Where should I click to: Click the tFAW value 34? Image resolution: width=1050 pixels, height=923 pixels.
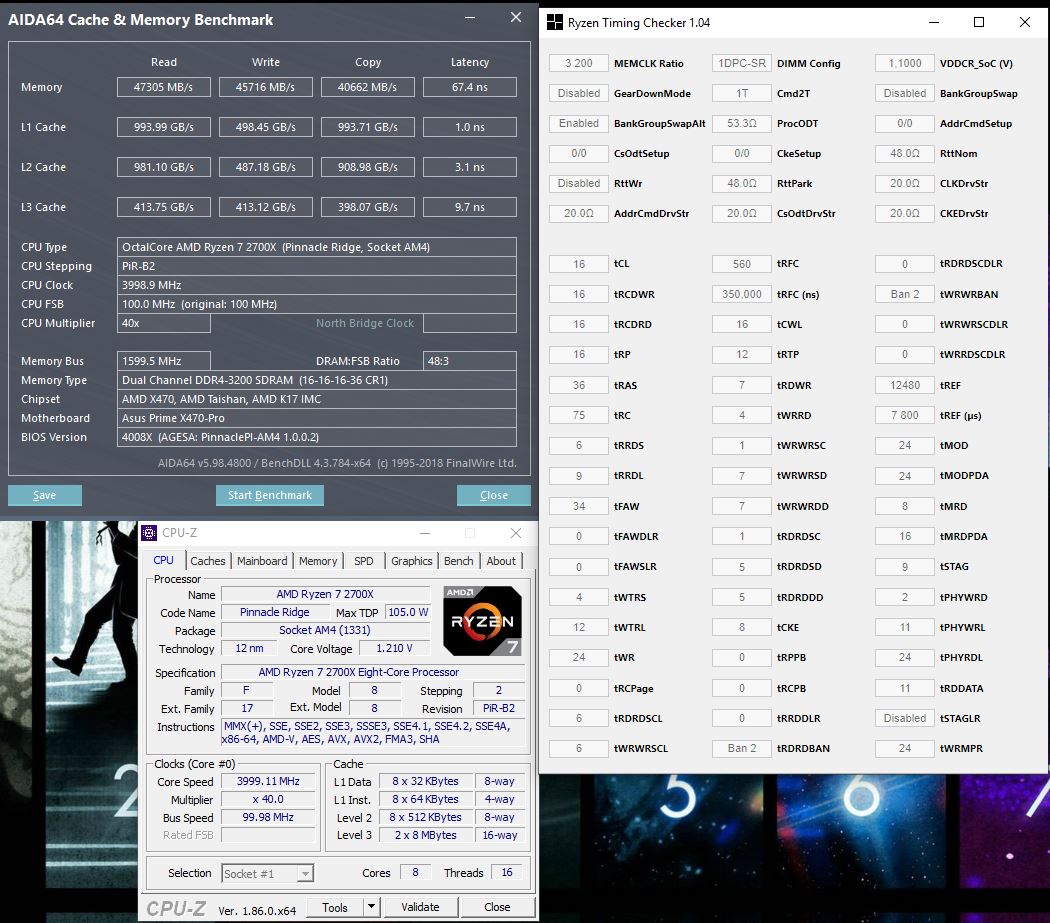579,506
